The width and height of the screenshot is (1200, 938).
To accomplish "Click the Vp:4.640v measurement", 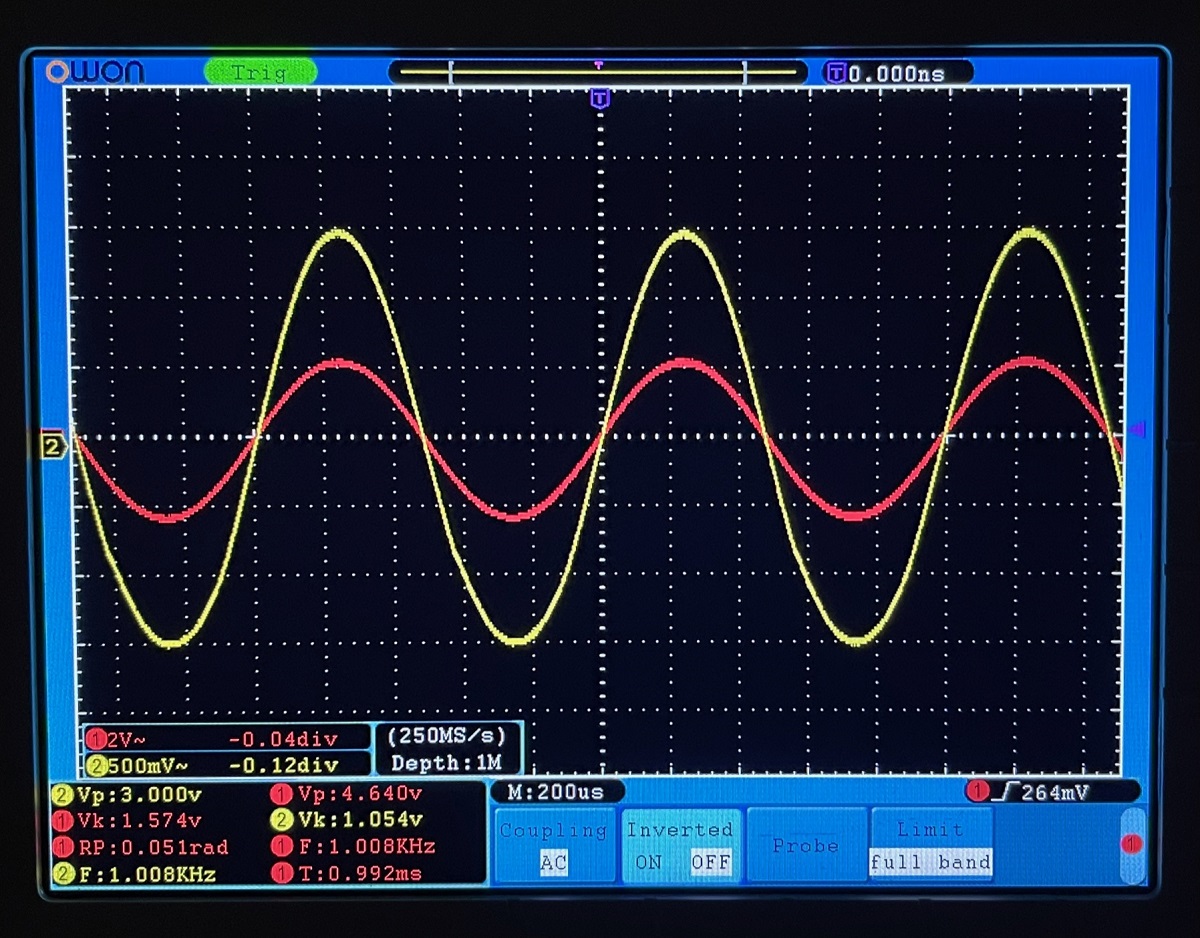I will 347,794.
